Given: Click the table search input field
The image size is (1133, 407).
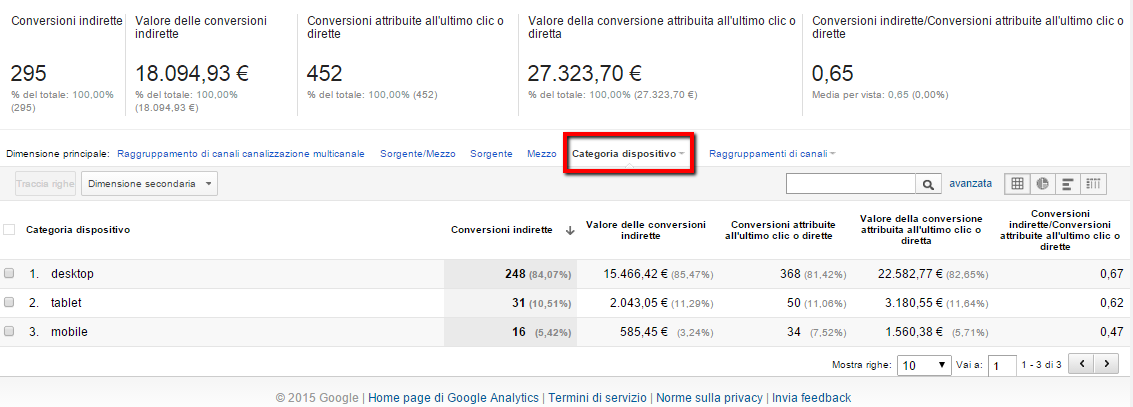Looking at the screenshot, I should point(851,184).
